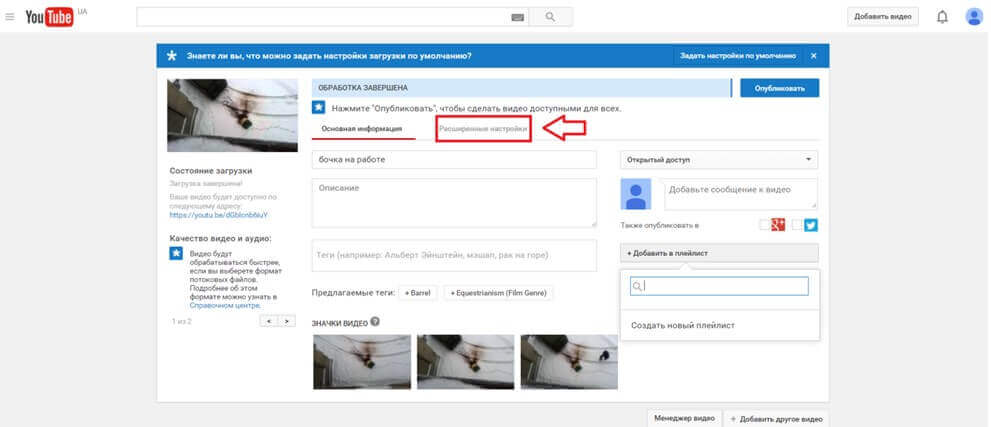Open the notifications bell
This screenshot has height=427, width=991.
click(x=942, y=17)
